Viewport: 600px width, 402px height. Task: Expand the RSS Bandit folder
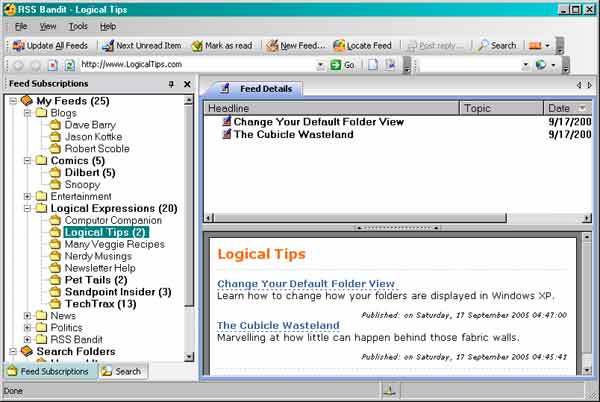coord(27,340)
